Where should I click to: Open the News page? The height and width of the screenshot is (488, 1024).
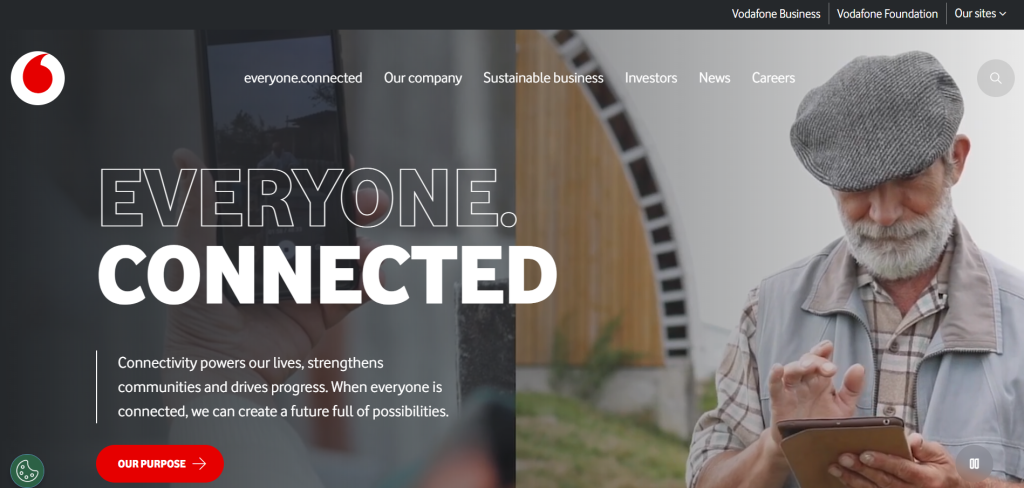coord(714,78)
